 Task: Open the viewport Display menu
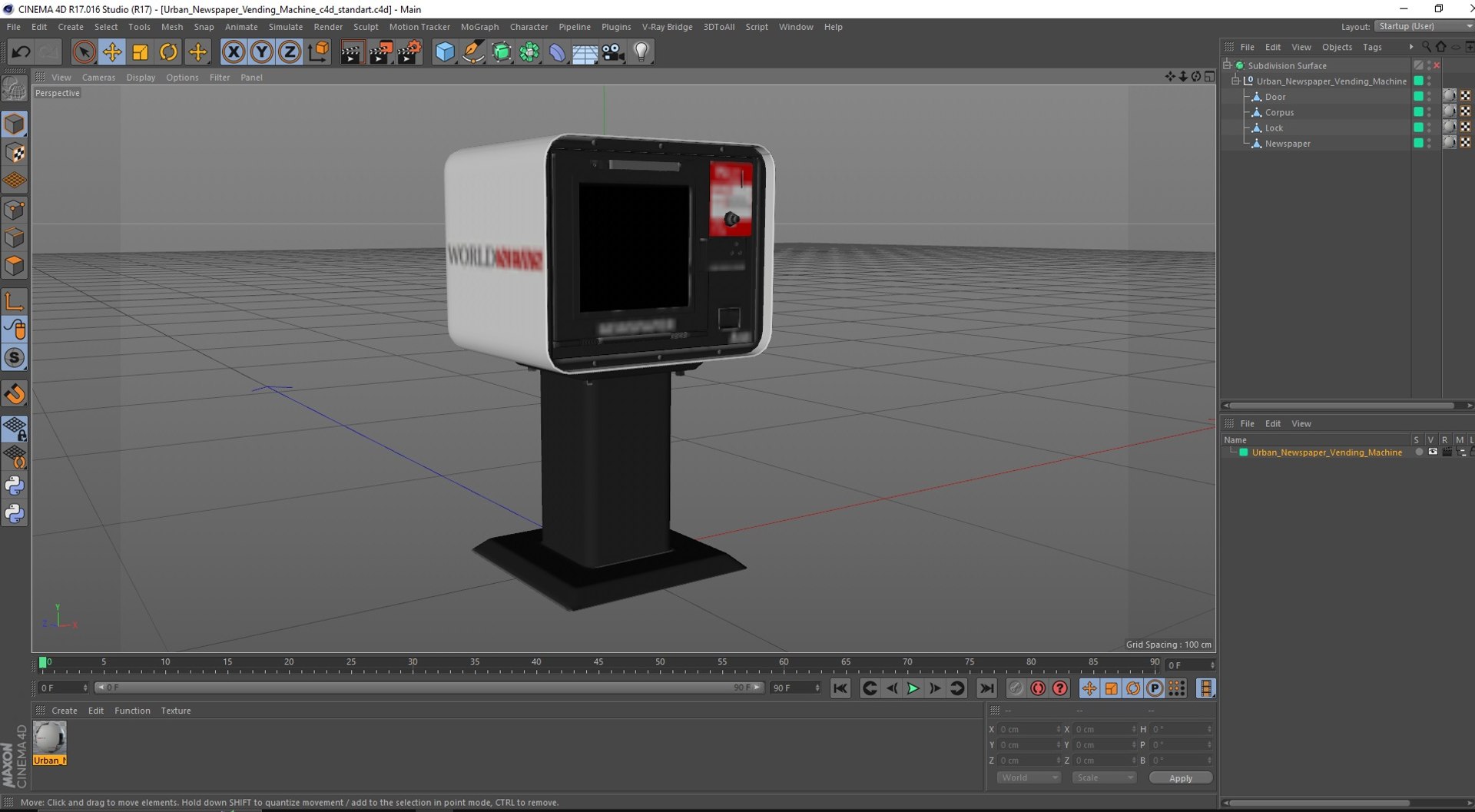[141, 78]
